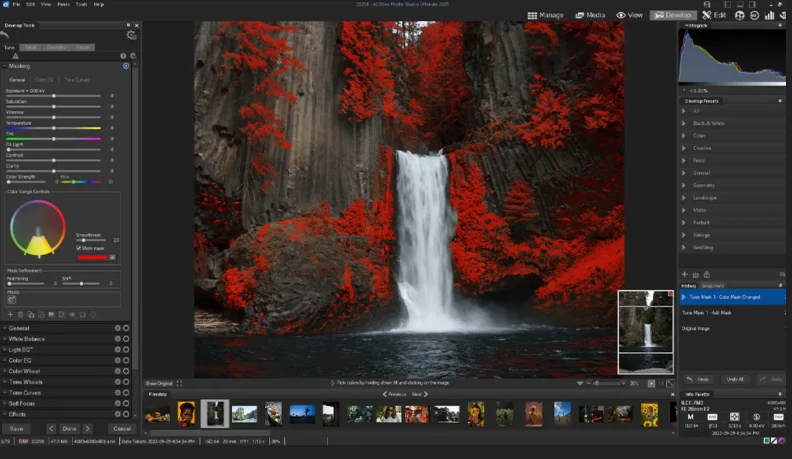792x459 pixels.
Task: Click the red mask color swatch
Action: (92, 258)
